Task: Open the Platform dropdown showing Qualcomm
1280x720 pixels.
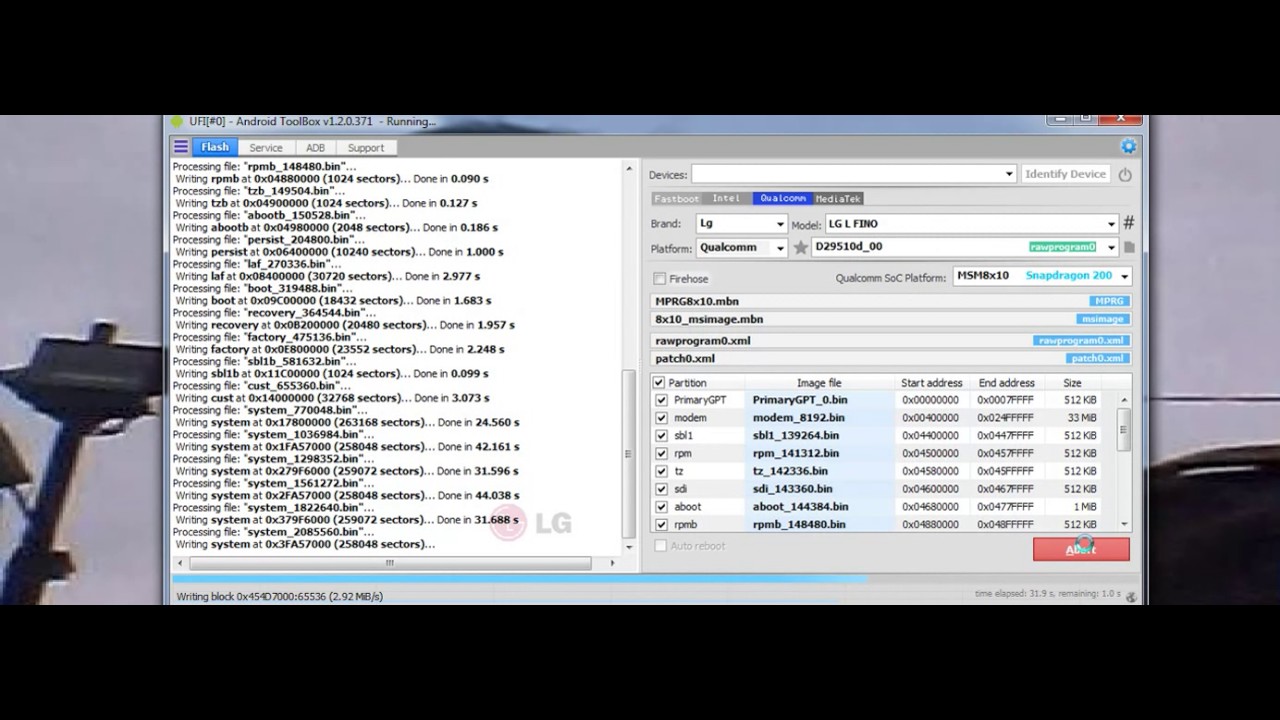Action: pos(741,248)
